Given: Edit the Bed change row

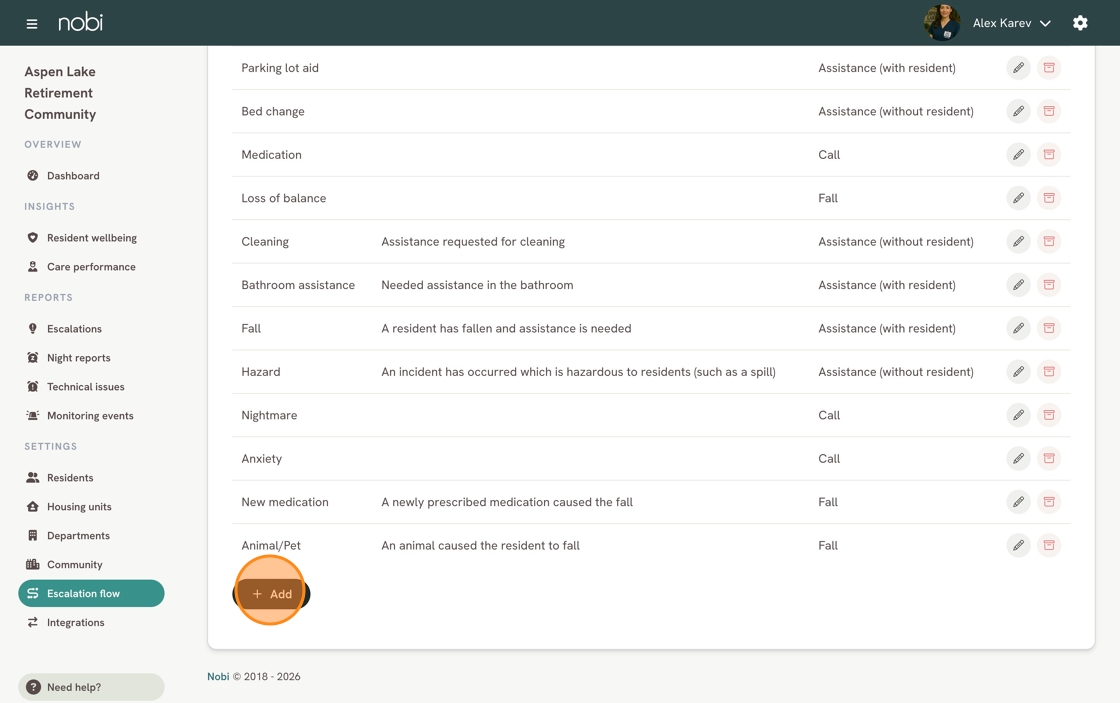Looking at the screenshot, I should [1019, 111].
